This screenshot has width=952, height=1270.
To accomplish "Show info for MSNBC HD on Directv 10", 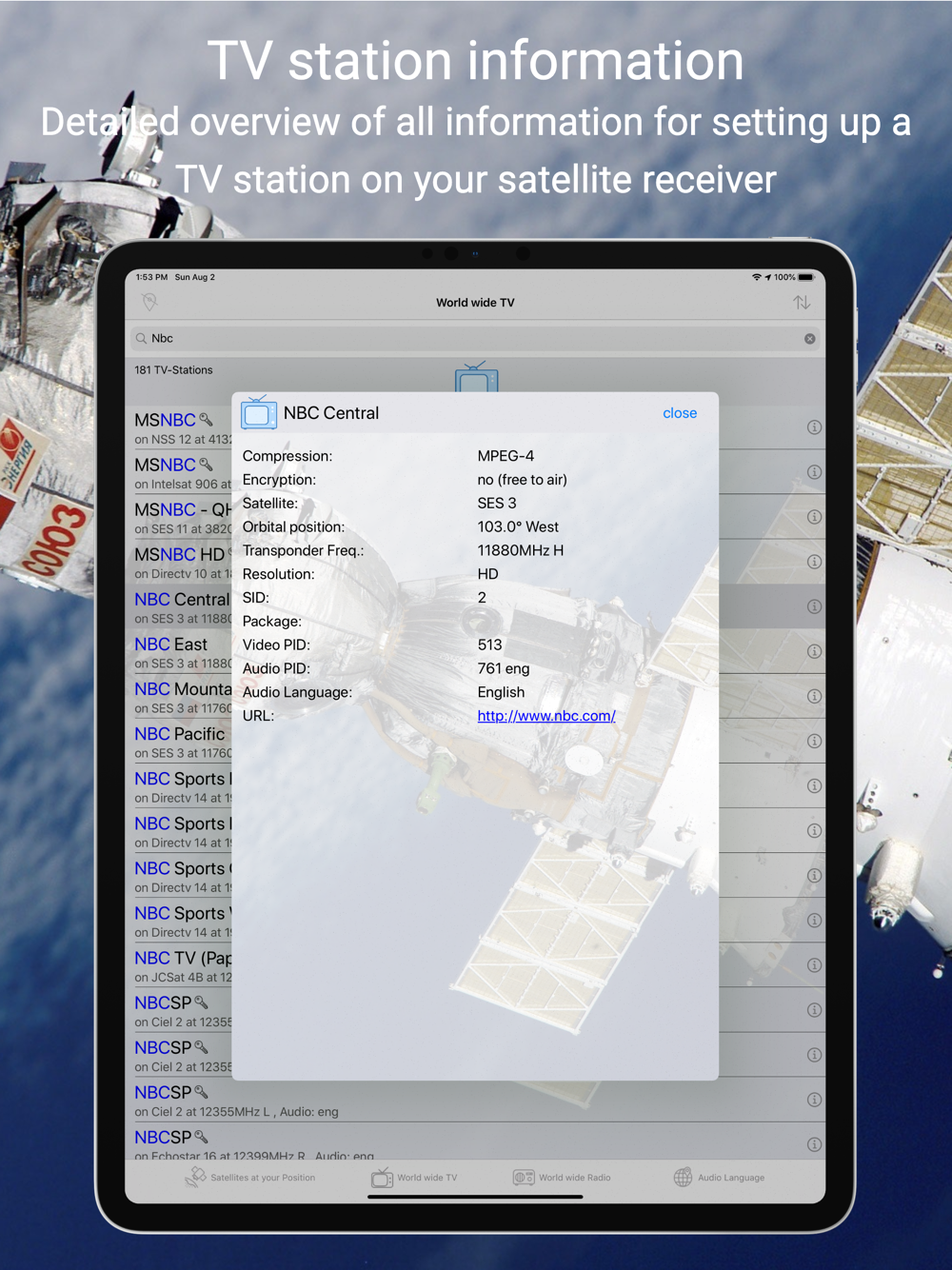I will point(814,562).
